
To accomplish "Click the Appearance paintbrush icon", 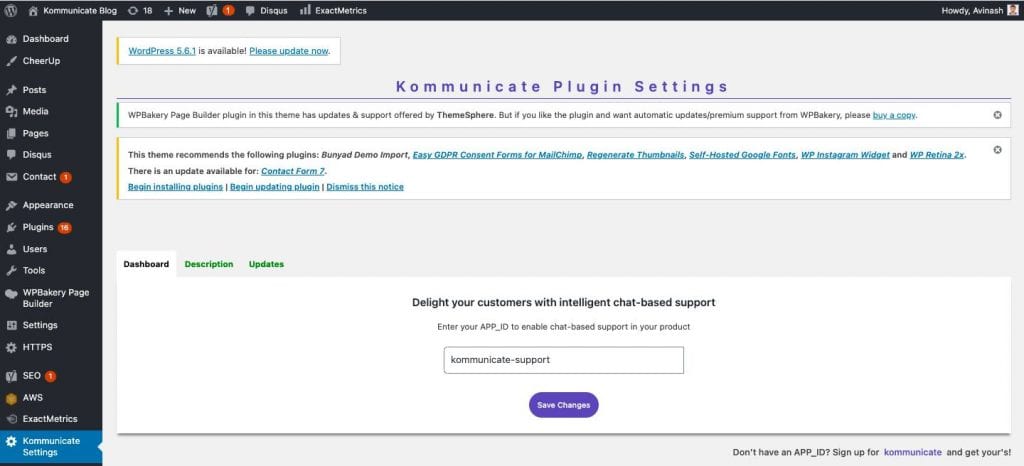I will click(x=11, y=206).
